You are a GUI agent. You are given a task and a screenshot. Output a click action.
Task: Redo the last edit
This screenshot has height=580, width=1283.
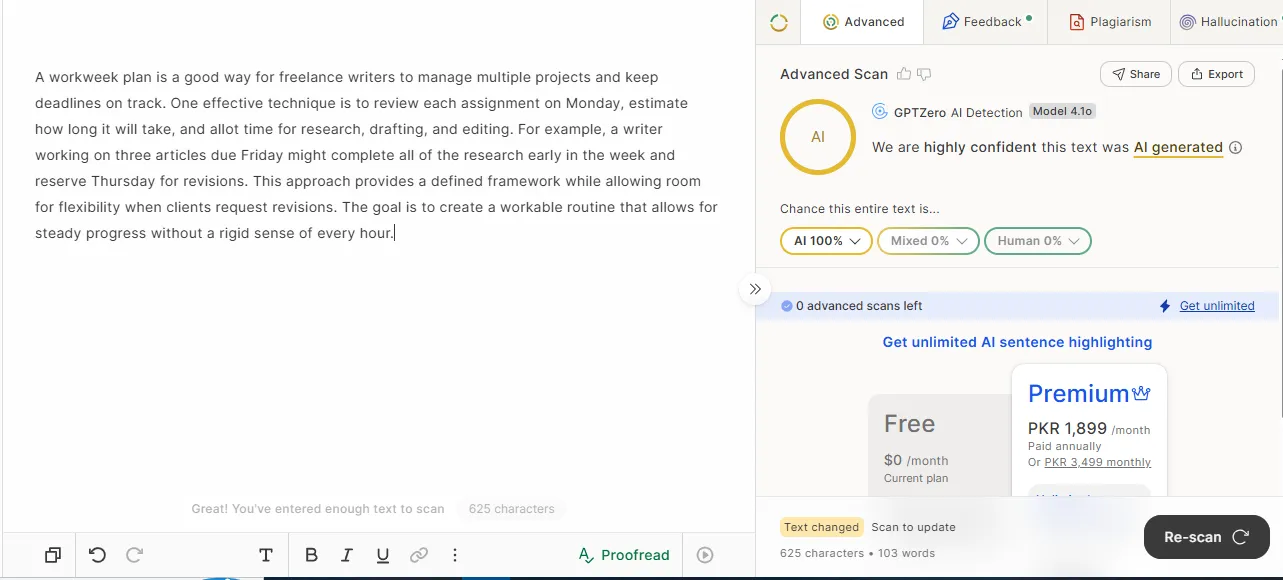[x=135, y=555]
